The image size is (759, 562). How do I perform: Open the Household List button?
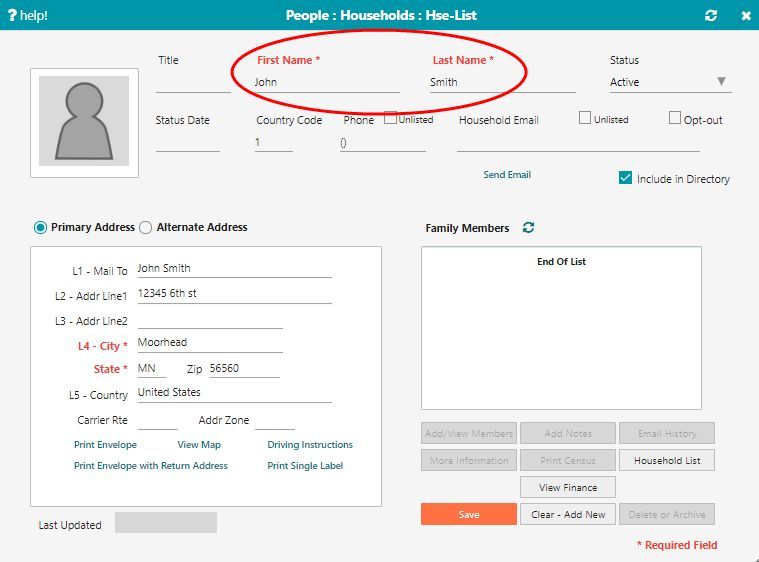(x=667, y=460)
